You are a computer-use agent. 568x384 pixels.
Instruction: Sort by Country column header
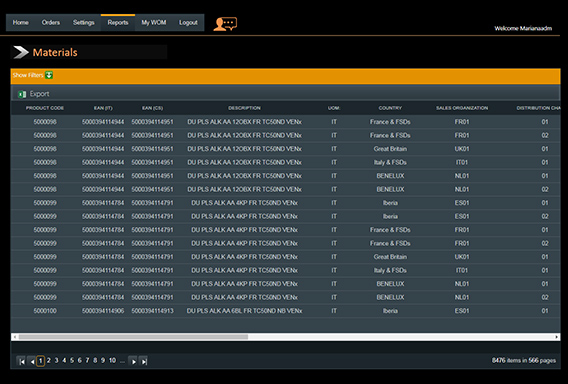coord(390,108)
